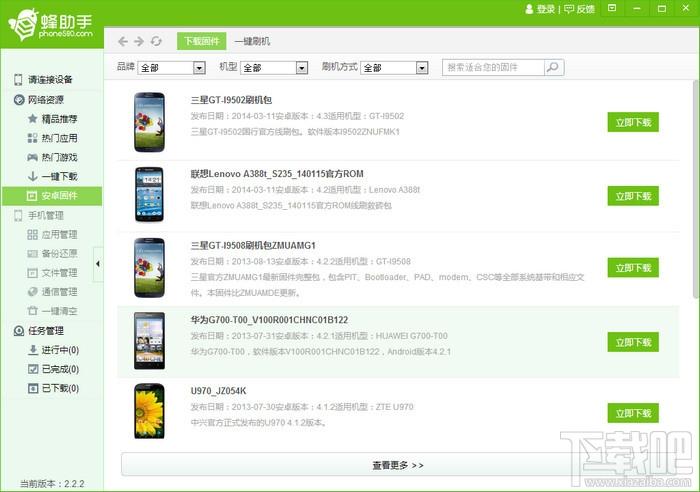Collapse the sidebar with the arrow handle
Viewport: 700px width, 492px height.
pyautogui.click(x=98, y=264)
